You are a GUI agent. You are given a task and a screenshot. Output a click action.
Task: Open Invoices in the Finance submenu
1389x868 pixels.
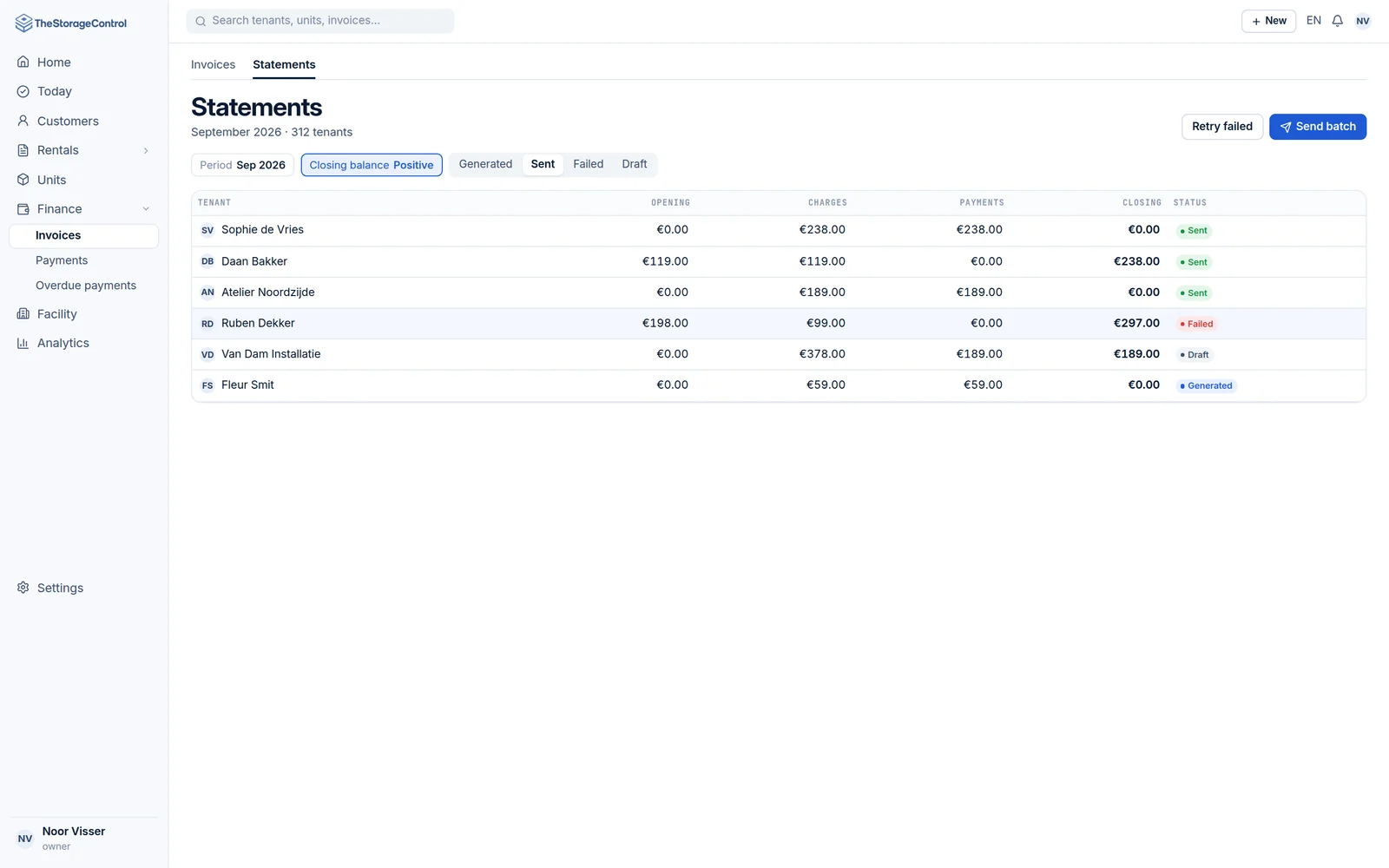(x=83, y=235)
